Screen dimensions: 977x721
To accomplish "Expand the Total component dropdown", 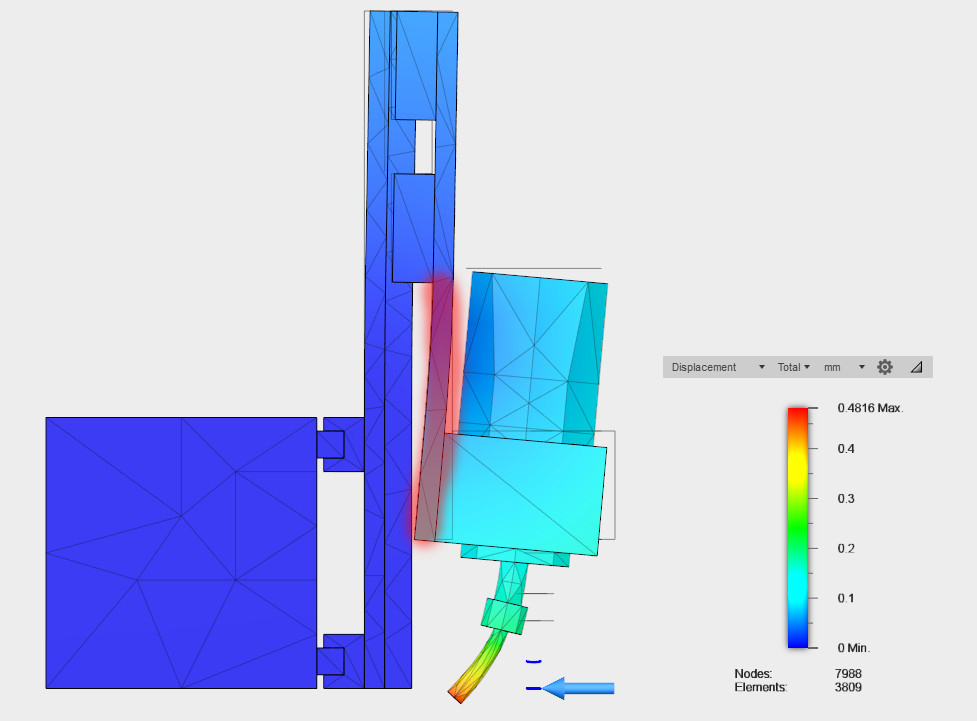I will click(x=793, y=367).
